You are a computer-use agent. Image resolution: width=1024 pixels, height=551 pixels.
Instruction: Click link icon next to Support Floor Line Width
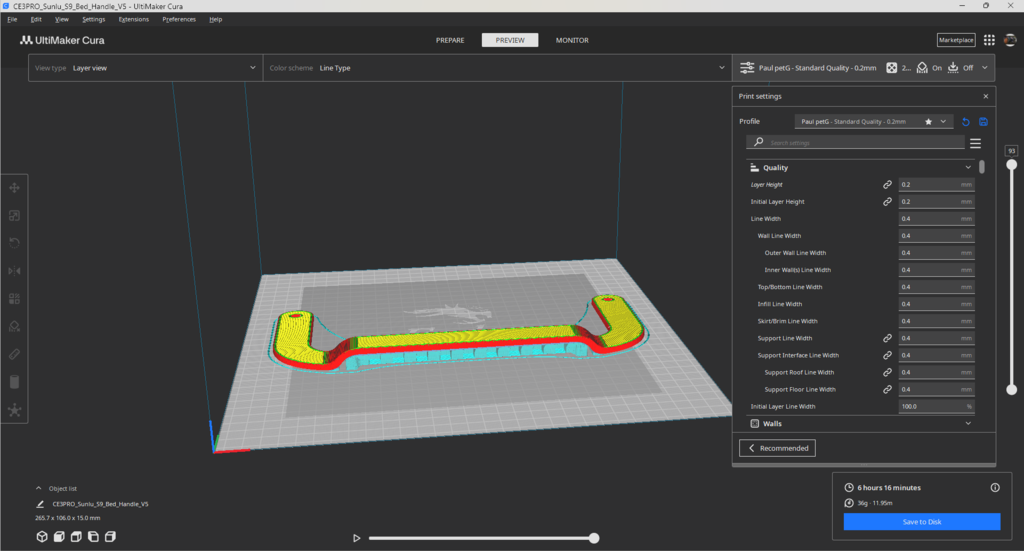point(888,389)
